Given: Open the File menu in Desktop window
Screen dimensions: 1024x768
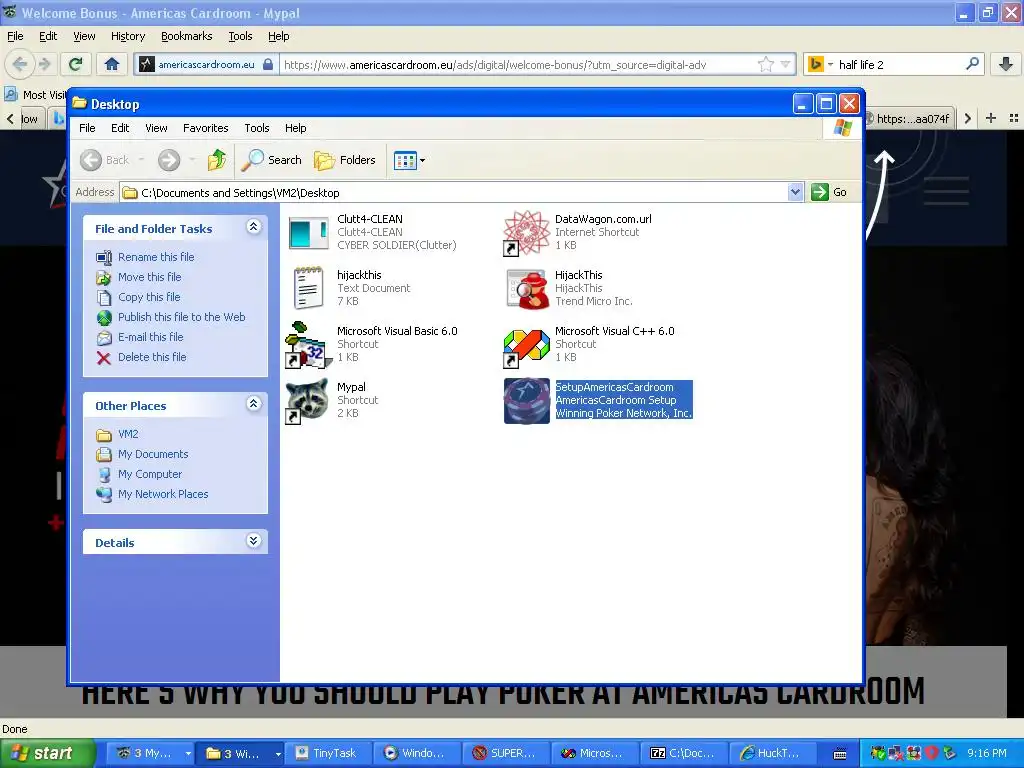Looking at the screenshot, I should [87, 128].
